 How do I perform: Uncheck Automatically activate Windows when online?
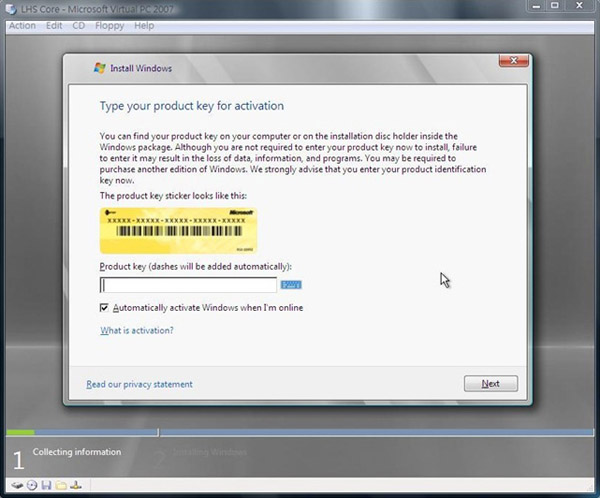(105, 308)
